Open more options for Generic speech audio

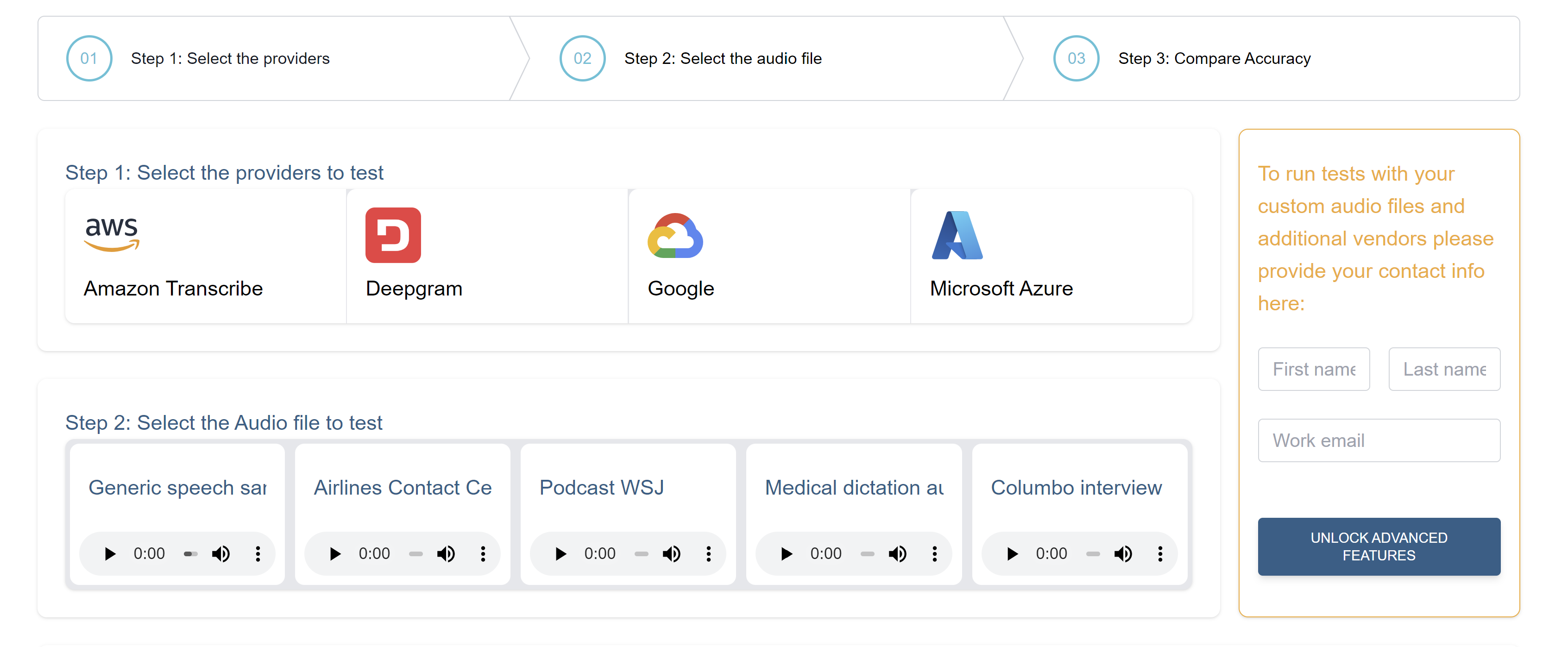258,554
